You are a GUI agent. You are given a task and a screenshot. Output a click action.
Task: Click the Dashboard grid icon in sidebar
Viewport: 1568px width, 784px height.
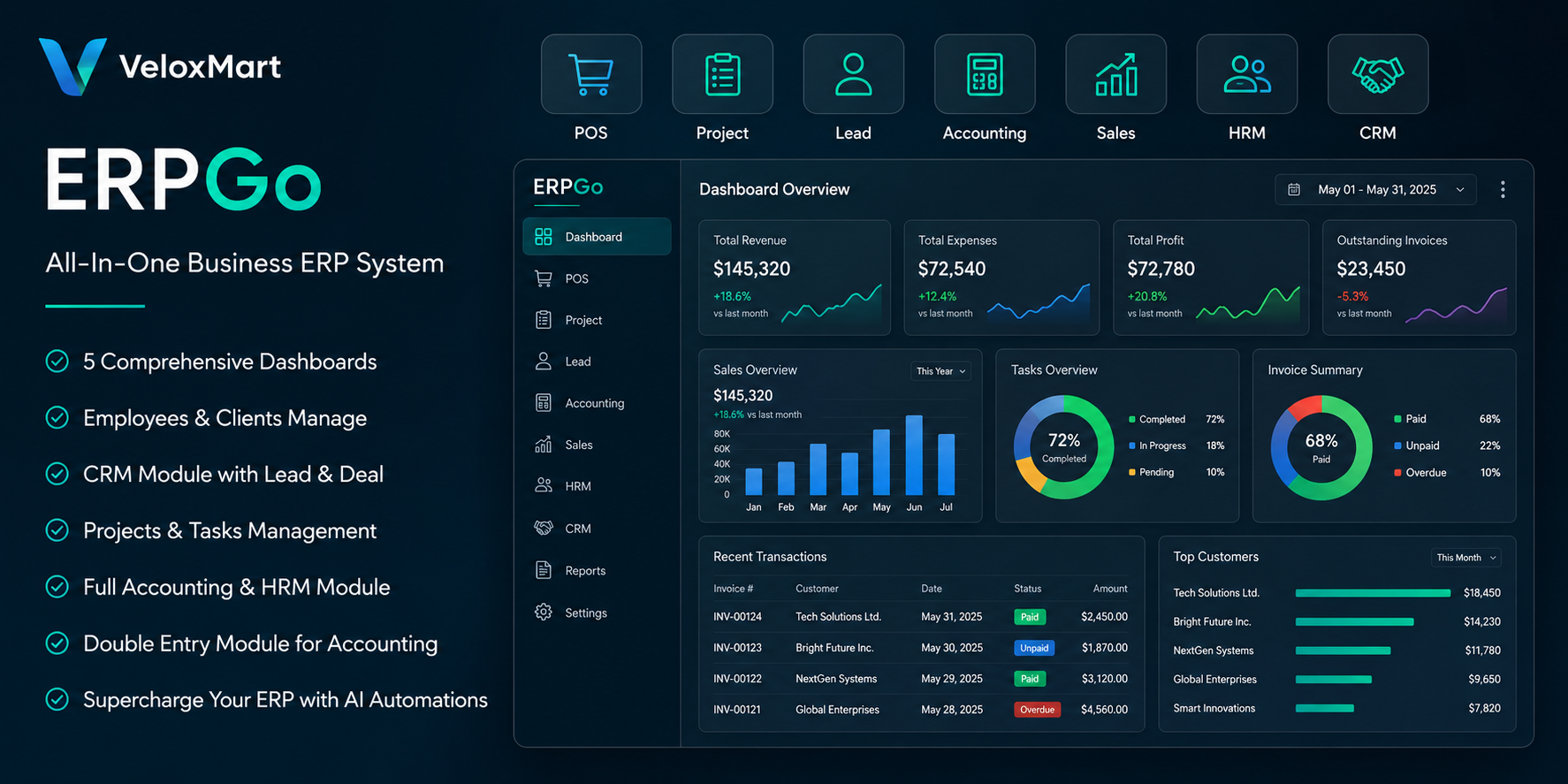544,237
